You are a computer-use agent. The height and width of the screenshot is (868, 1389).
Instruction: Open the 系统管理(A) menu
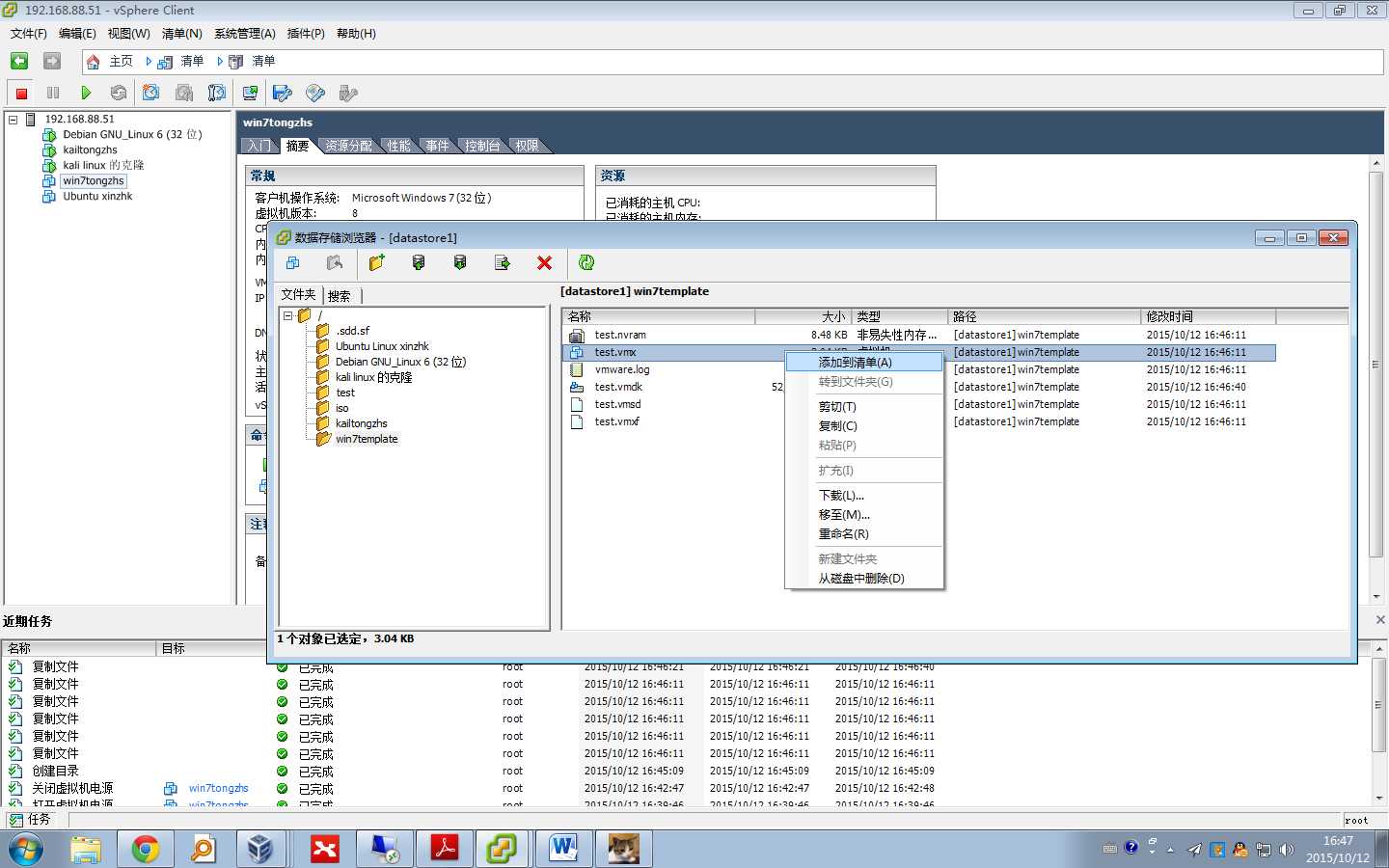[245, 34]
